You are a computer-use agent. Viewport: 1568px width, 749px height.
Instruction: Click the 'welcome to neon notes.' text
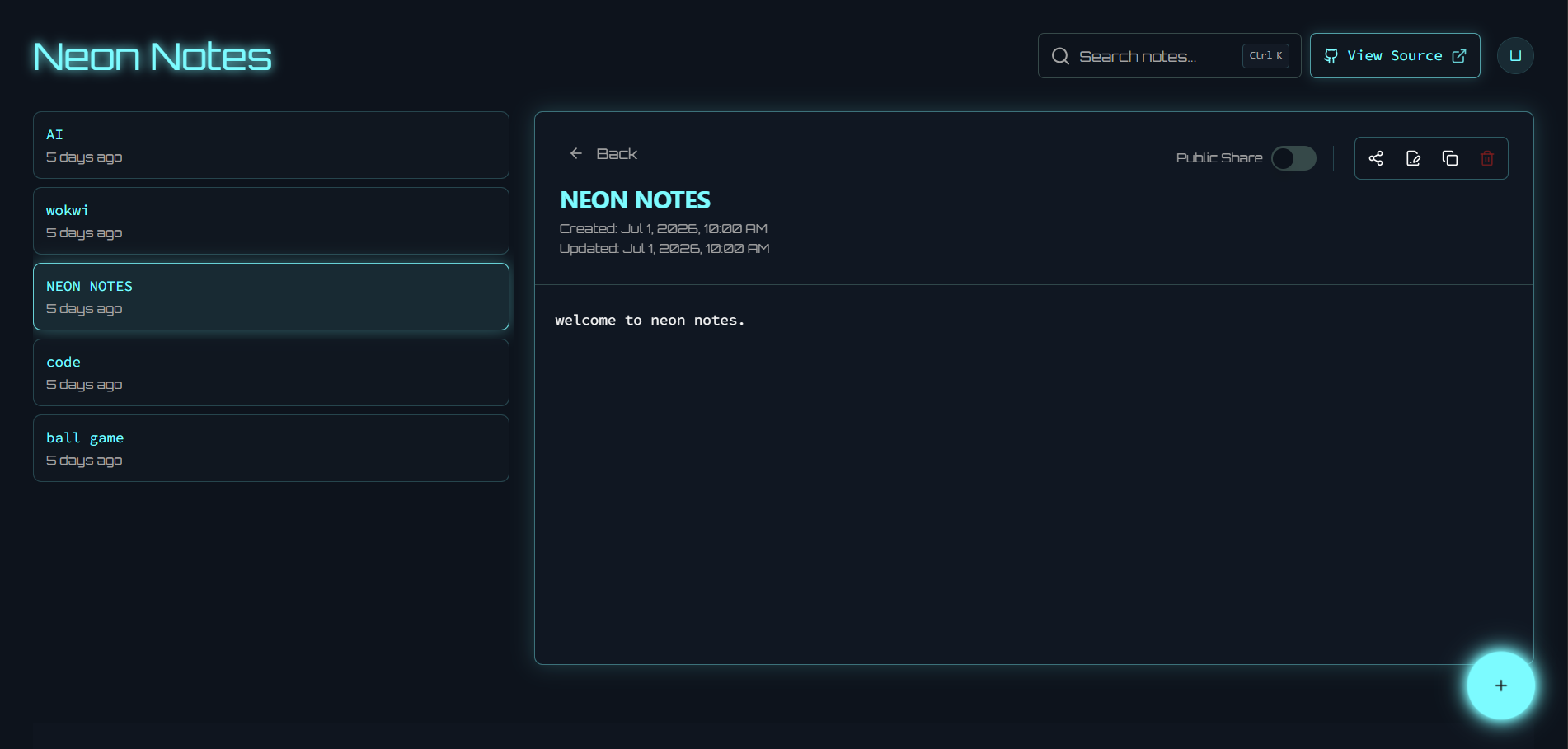(x=650, y=321)
